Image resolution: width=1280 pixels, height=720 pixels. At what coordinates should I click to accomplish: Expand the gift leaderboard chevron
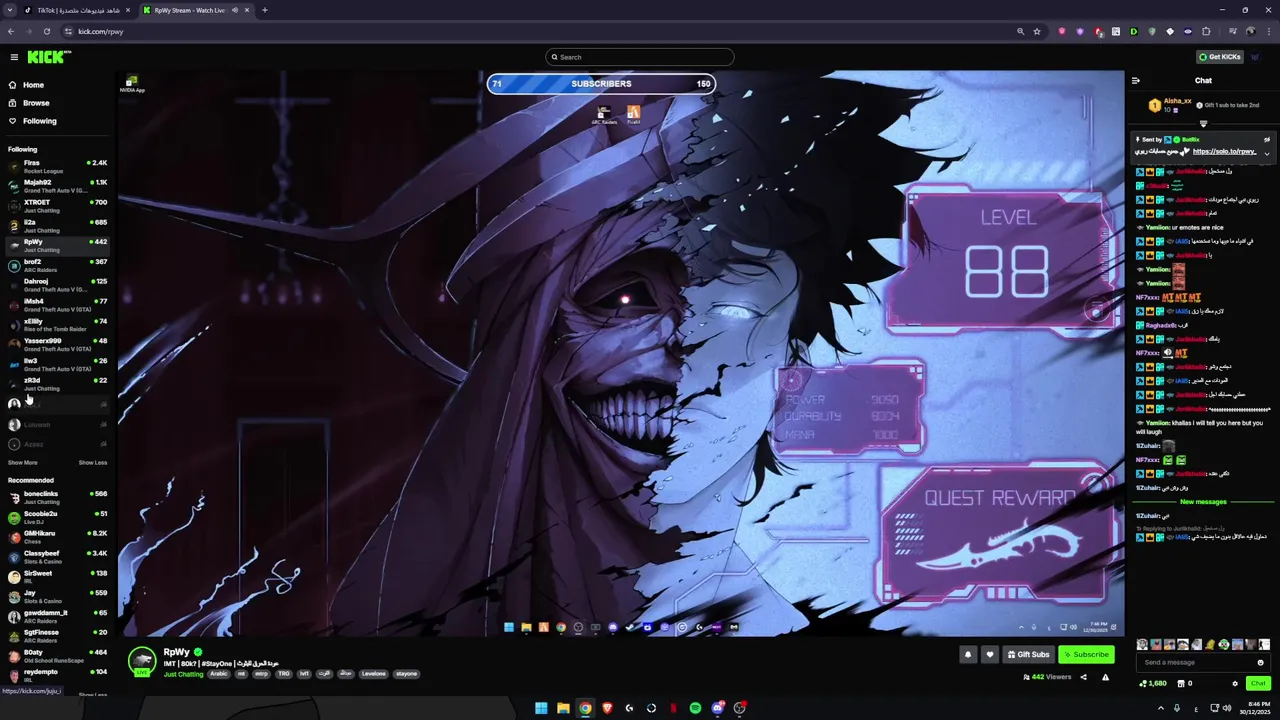(1203, 124)
